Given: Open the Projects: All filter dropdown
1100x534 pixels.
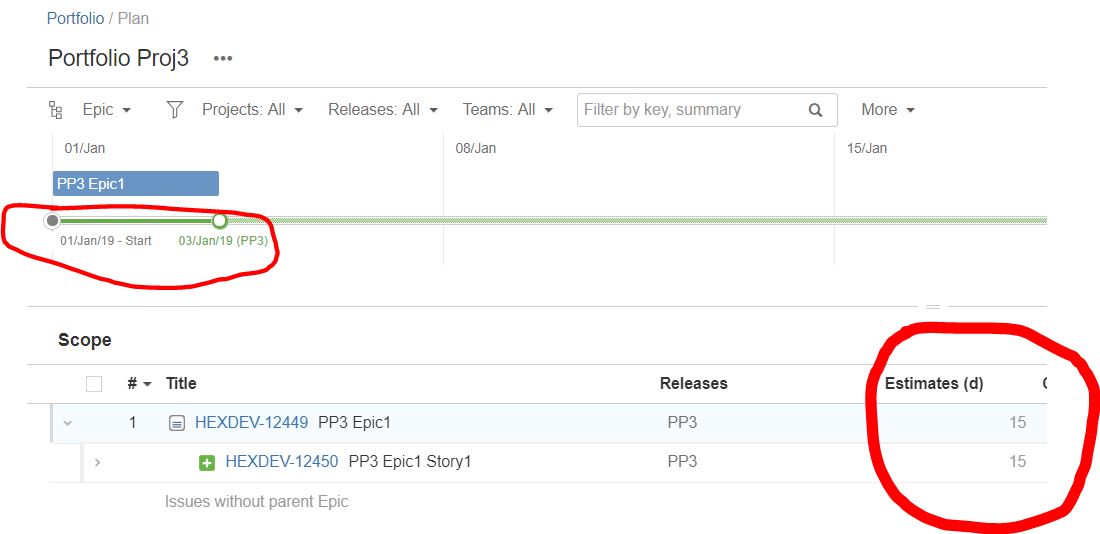Looking at the screenshot, I should point(253,110).
